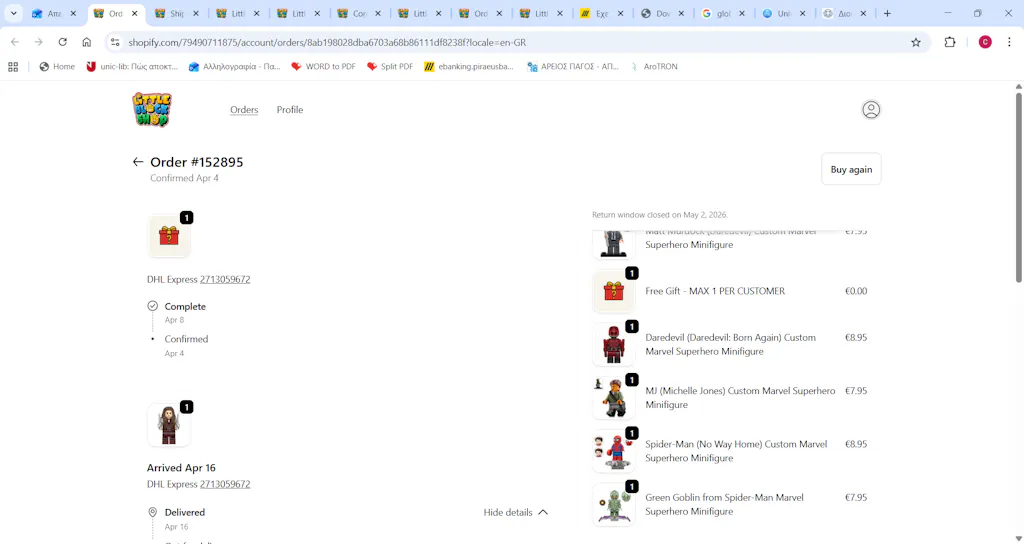Open DHL tracking number under gift shipment
Screen dimensions: 1024x544
(x=225, y=279)
